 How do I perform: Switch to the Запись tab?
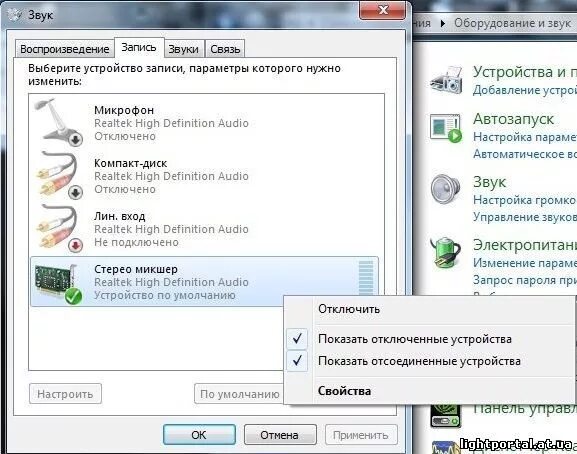(139, 47)
